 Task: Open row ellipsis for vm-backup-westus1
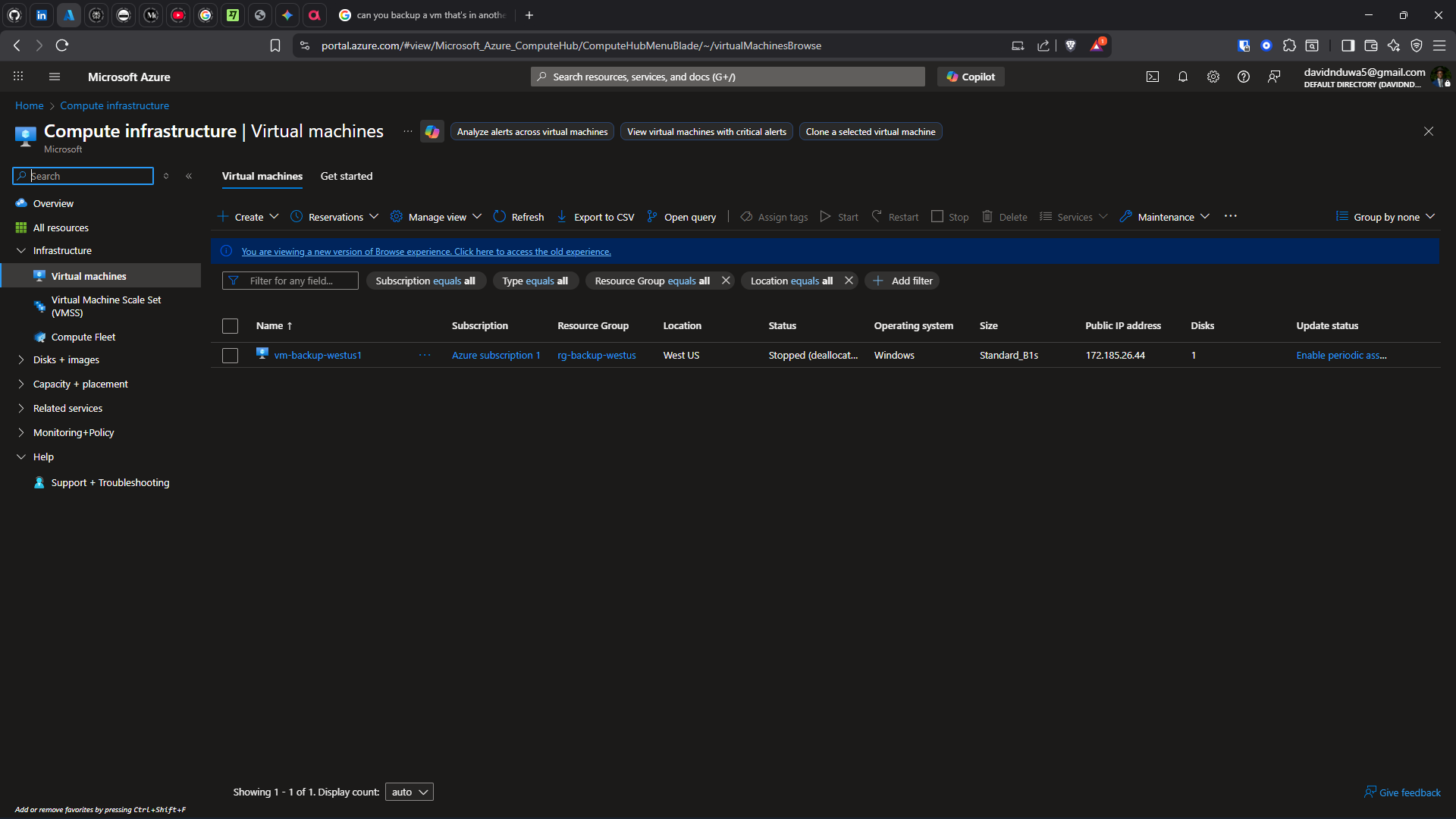[425, 355]
